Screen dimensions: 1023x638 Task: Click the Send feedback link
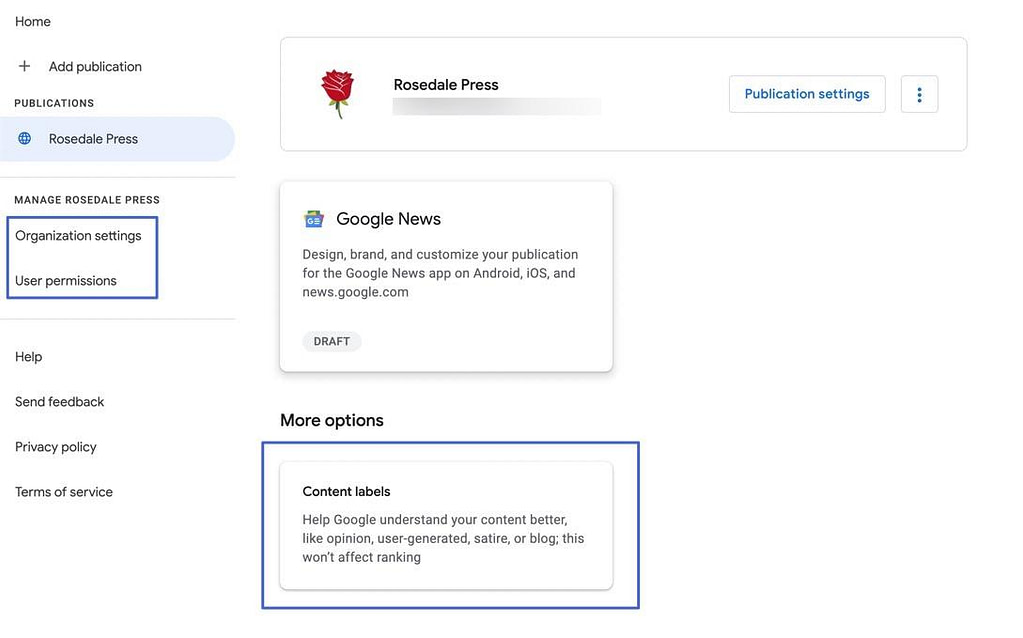click(59, 401)
